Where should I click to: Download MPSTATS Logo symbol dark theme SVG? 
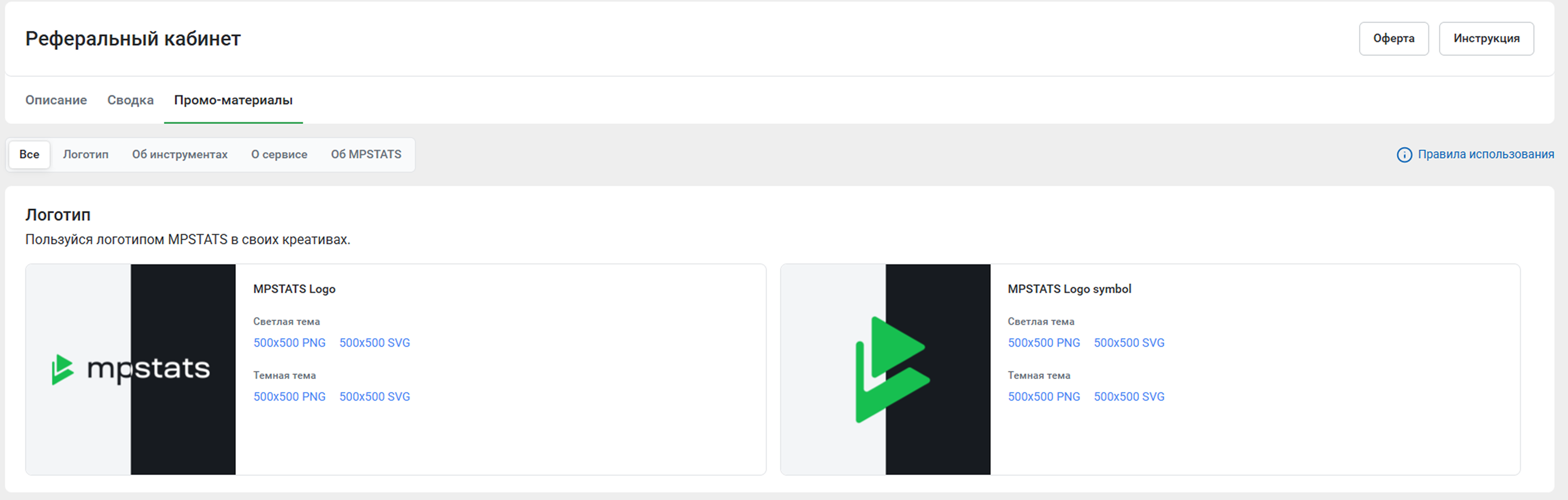click(x=1129, y=396)
